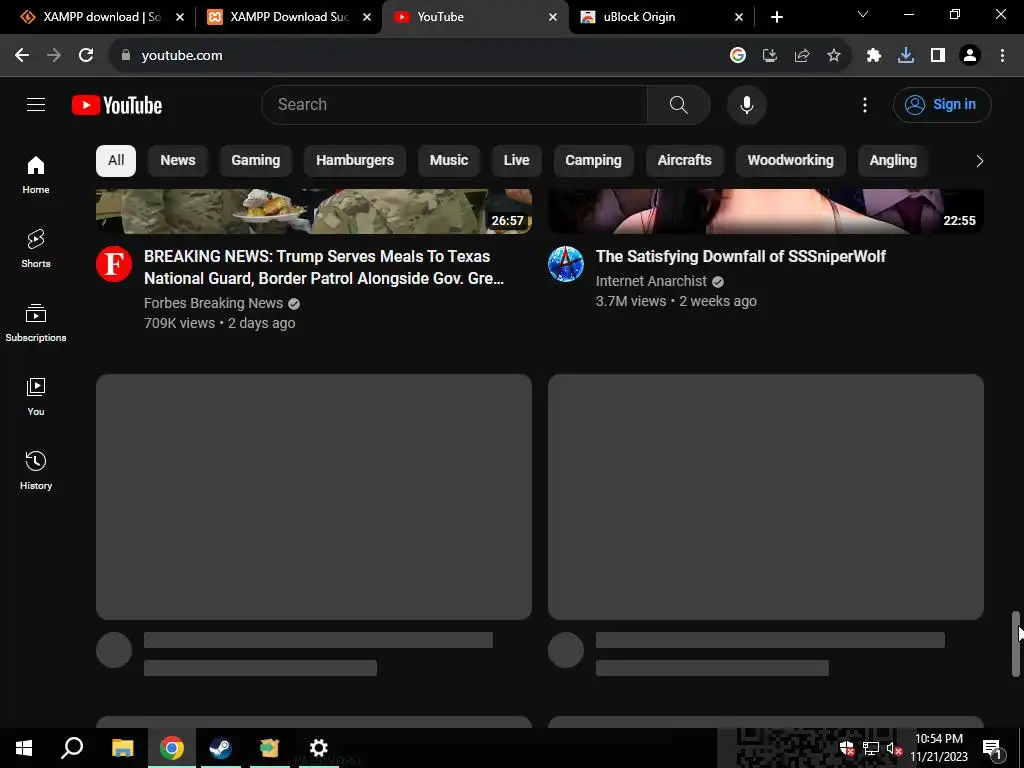Screen dimensions: 1024x768
Task: Show more category chips with right arrow
Action: 979,161
